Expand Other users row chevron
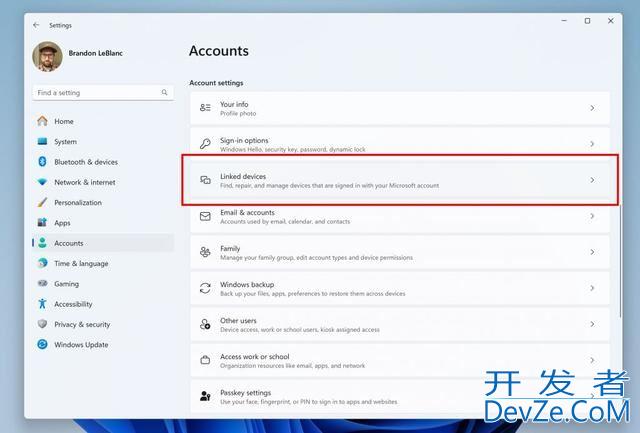Screen dimensions: 640x433 tap(592, 324)
